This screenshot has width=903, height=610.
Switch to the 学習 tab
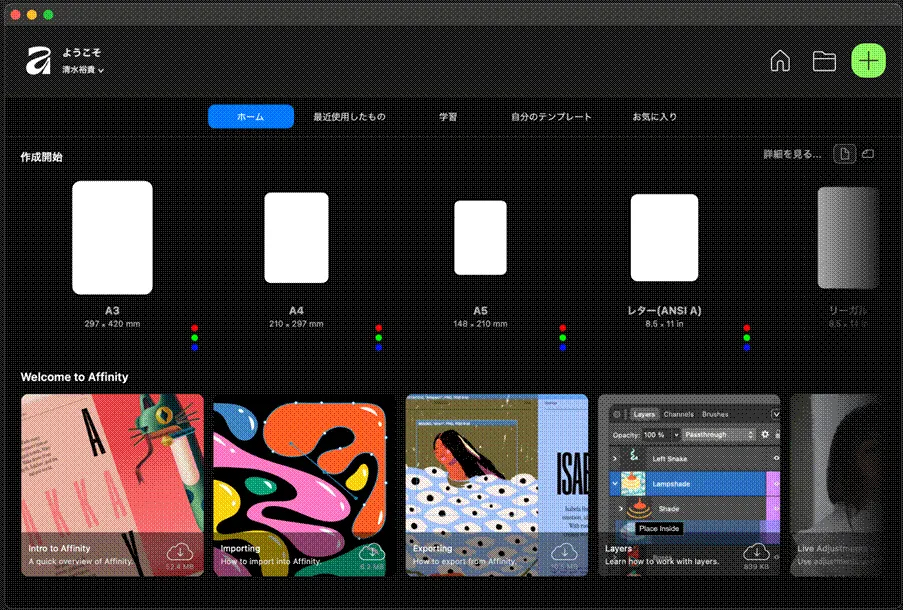[448, 116]
